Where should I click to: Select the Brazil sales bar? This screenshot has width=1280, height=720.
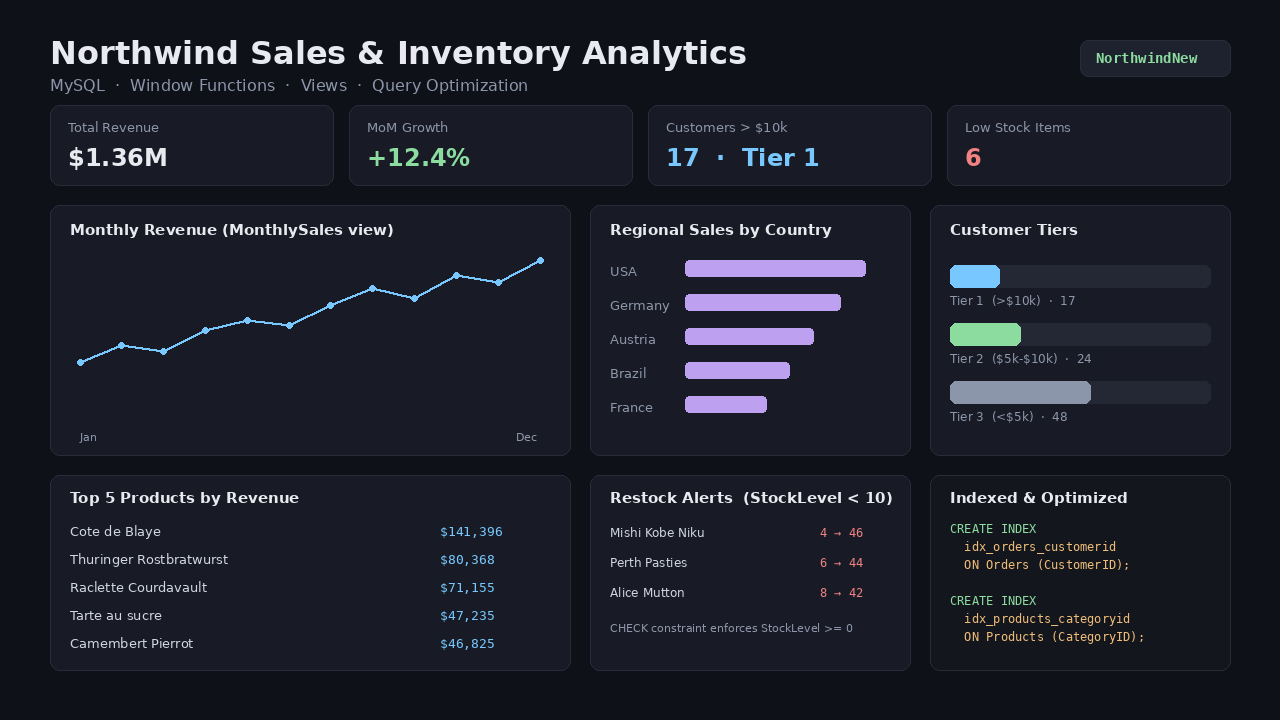point(737,370)
